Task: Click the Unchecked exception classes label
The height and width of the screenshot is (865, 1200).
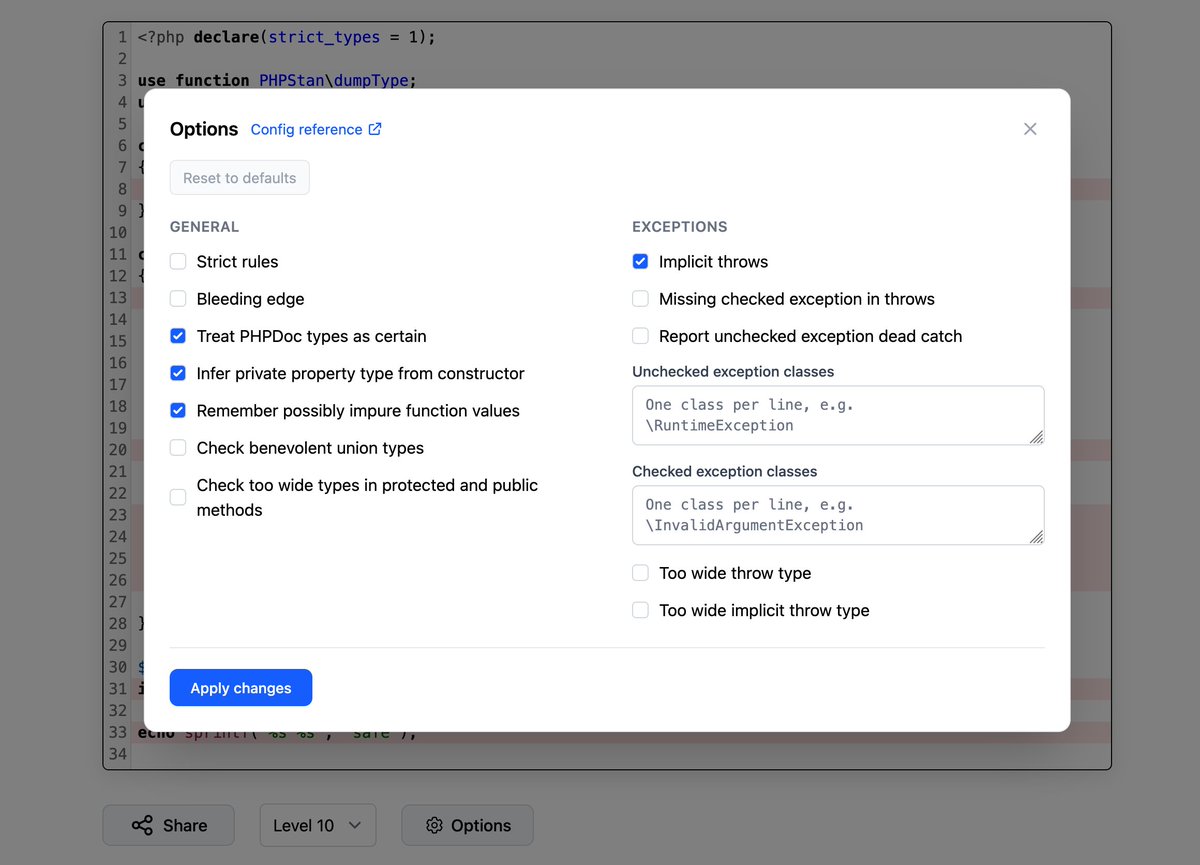Action: click(733, 371)
